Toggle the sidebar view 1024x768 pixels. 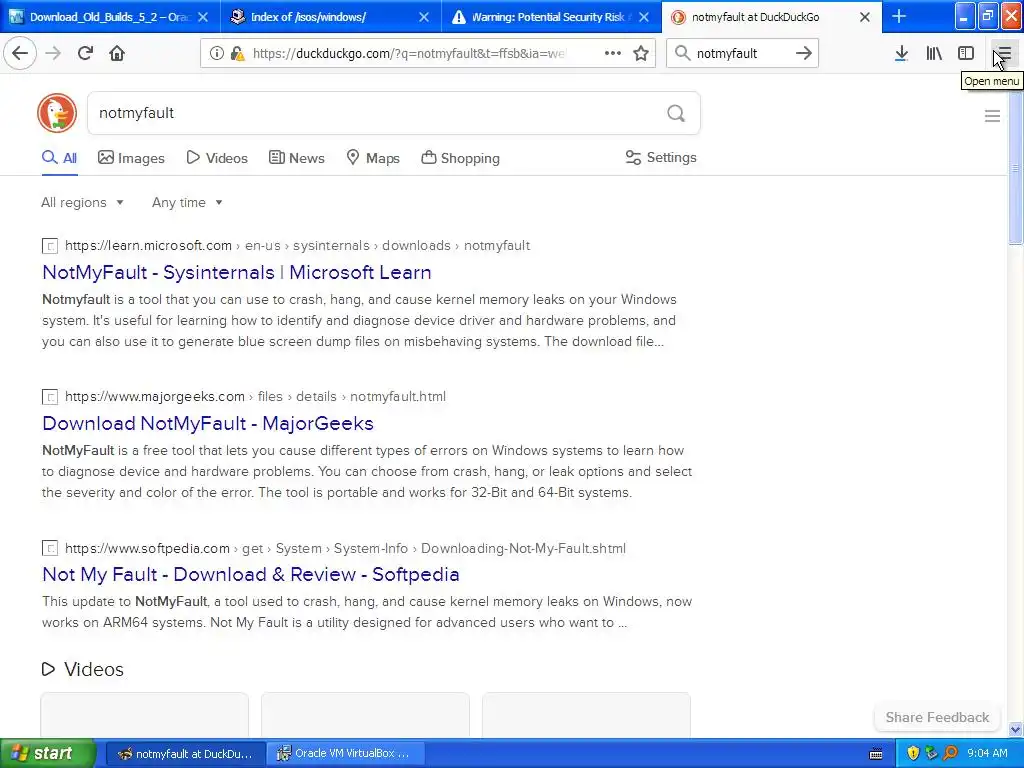click(966, 54)
